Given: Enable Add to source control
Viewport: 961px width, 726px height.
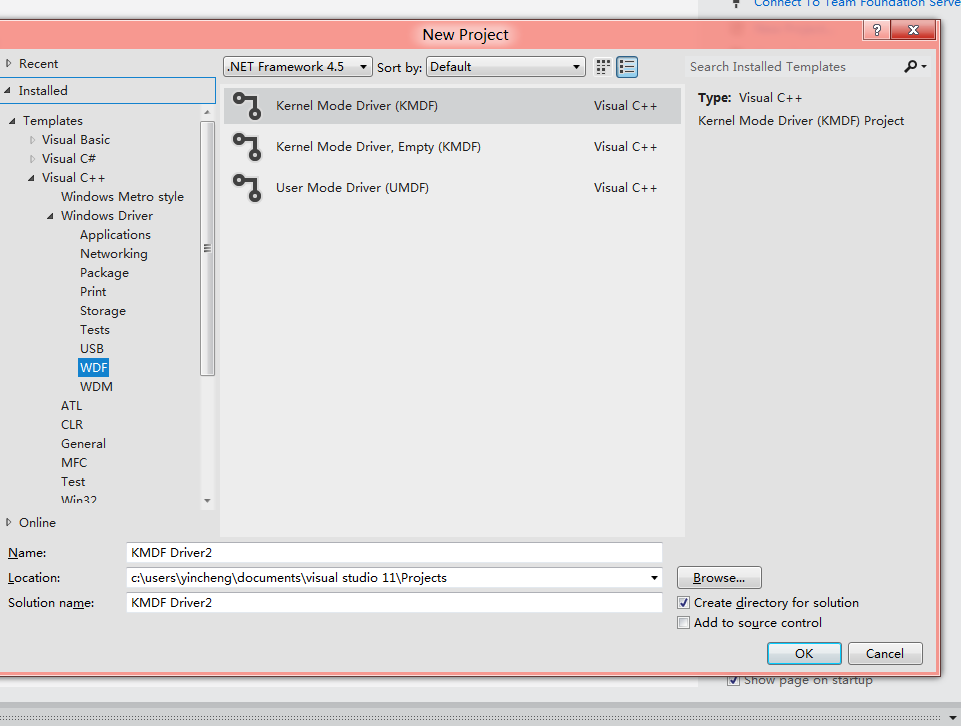Looking at the screenshot, I should coord(683,622).
